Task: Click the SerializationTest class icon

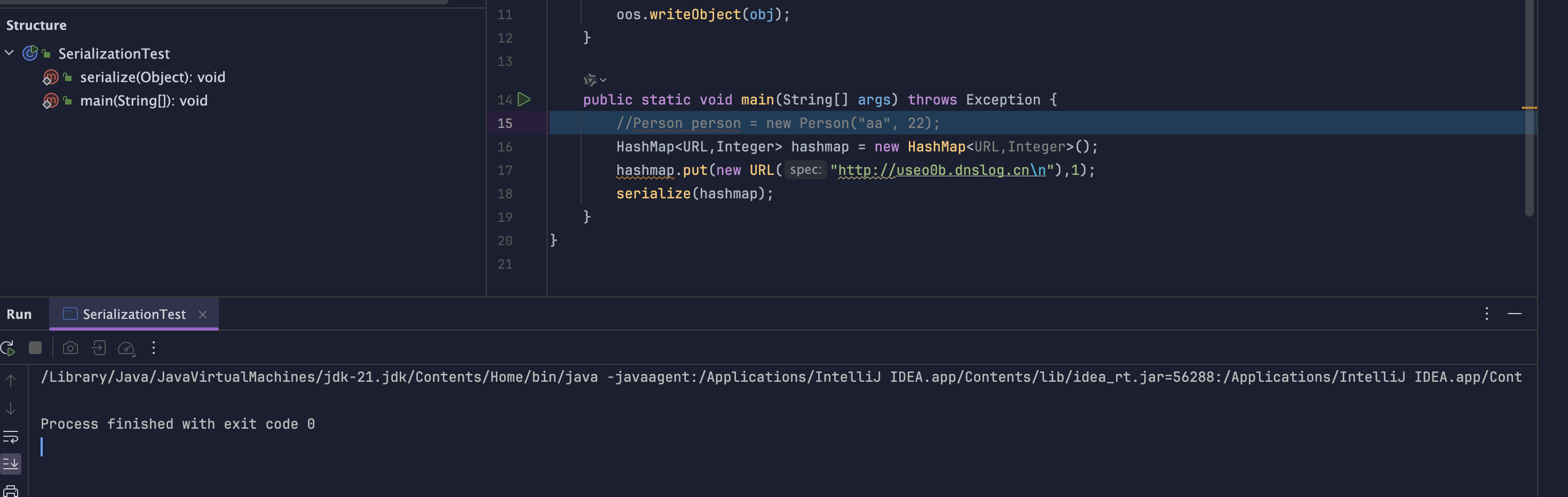Action: [x=30, y=53]
